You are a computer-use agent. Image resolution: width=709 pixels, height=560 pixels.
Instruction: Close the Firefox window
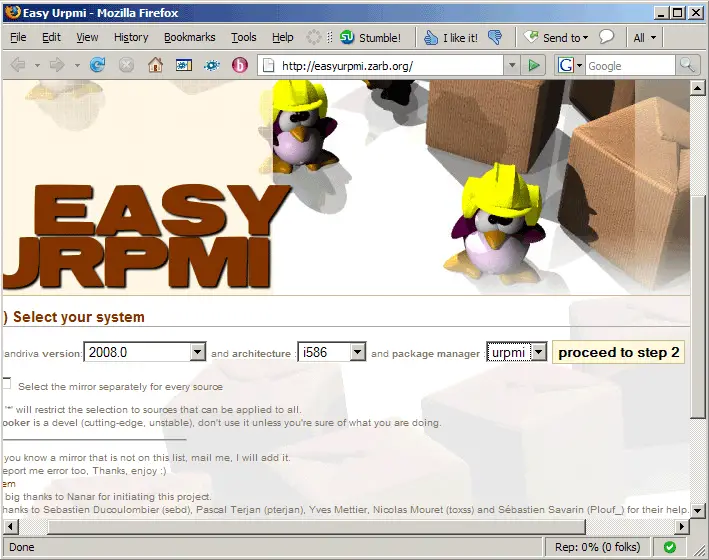pos(696,13)
